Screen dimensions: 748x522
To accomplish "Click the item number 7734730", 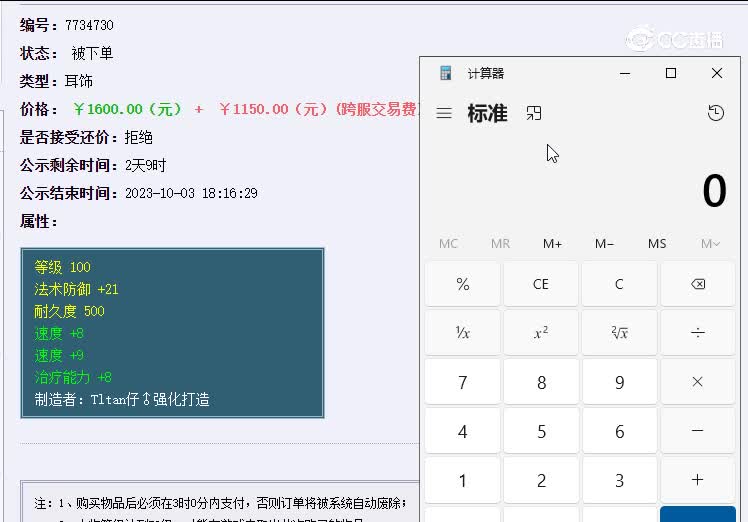I will point(89,25).
